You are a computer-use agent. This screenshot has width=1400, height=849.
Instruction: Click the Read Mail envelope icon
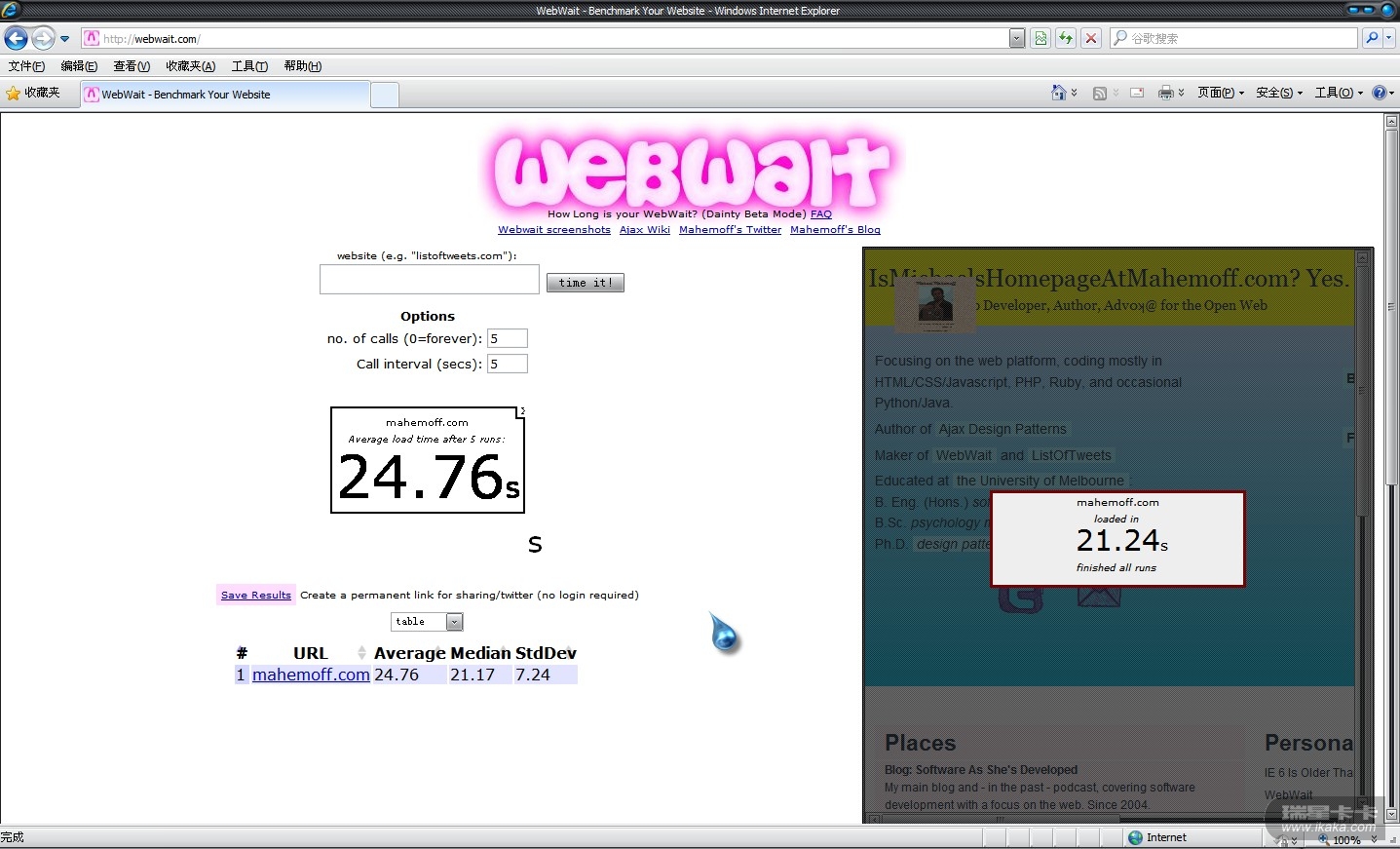[1137, 94]
